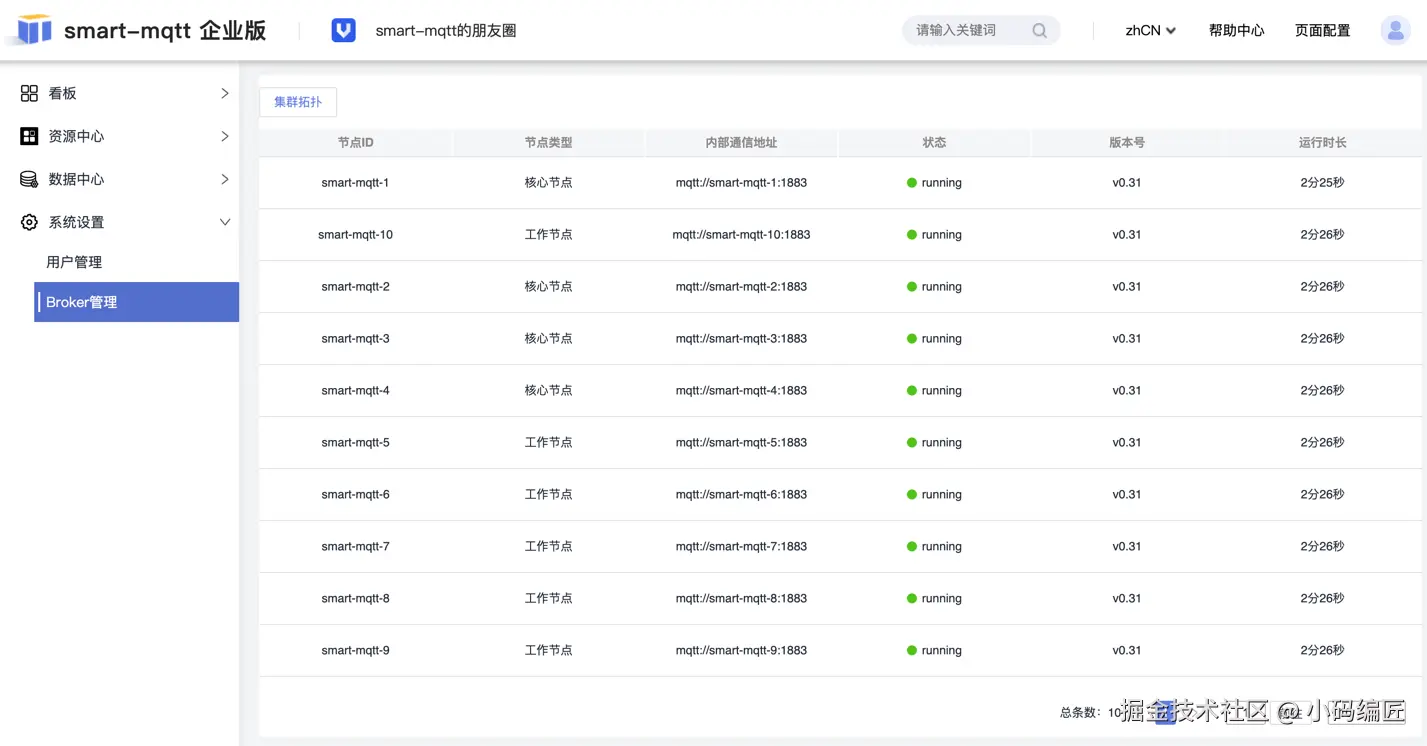Open 用户管理 submenu item
This screenshot has width=1427, height=746.
74,262
